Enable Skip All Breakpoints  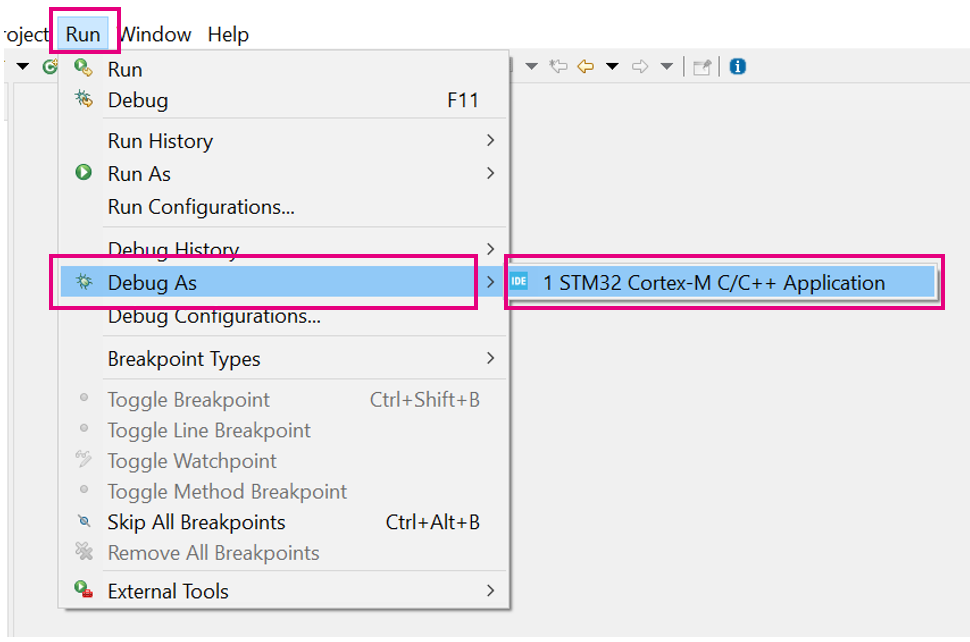click(x=196, y=522)
